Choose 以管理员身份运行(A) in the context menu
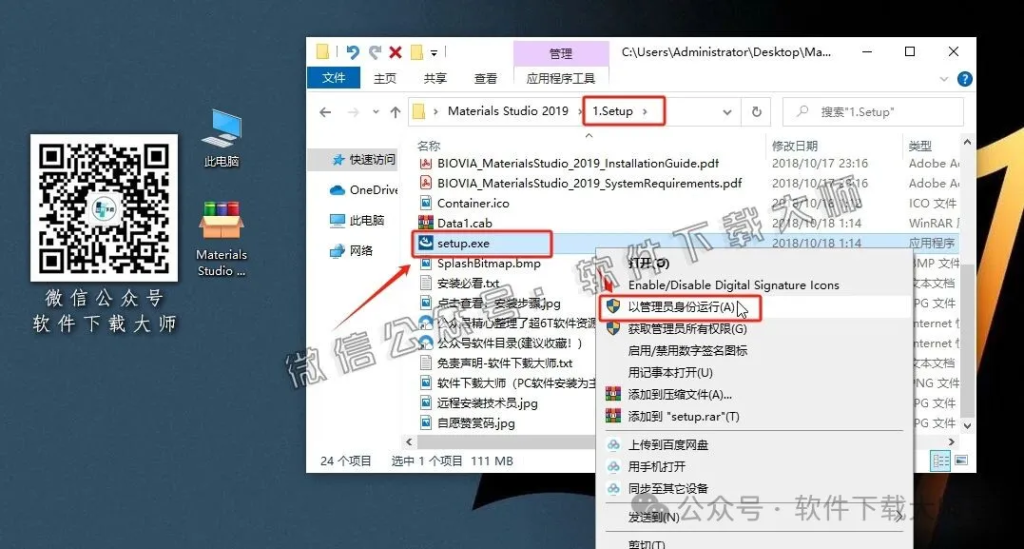Image resolution: width=1024 pixels, height=549 pixels. [681, 307]
